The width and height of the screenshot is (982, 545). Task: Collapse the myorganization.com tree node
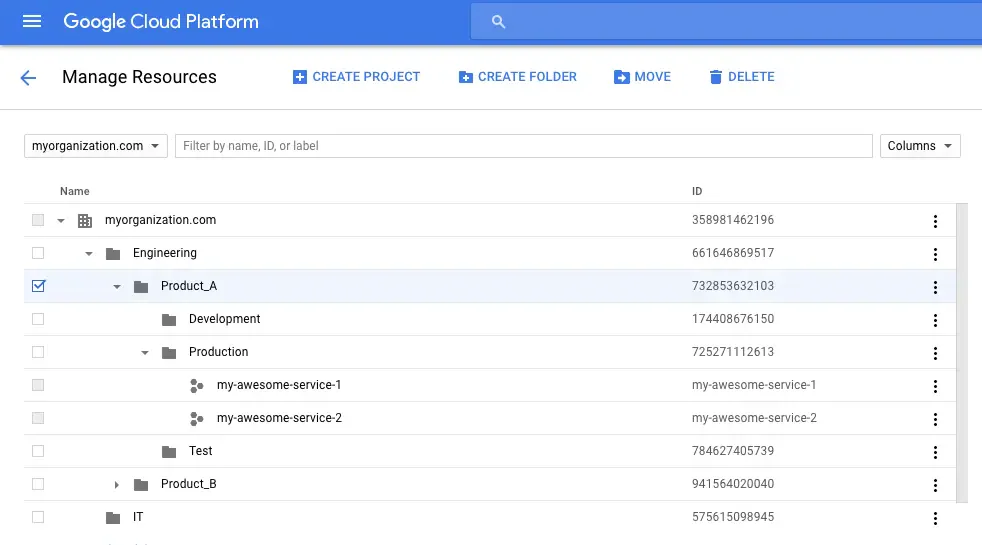click(61, 221)
